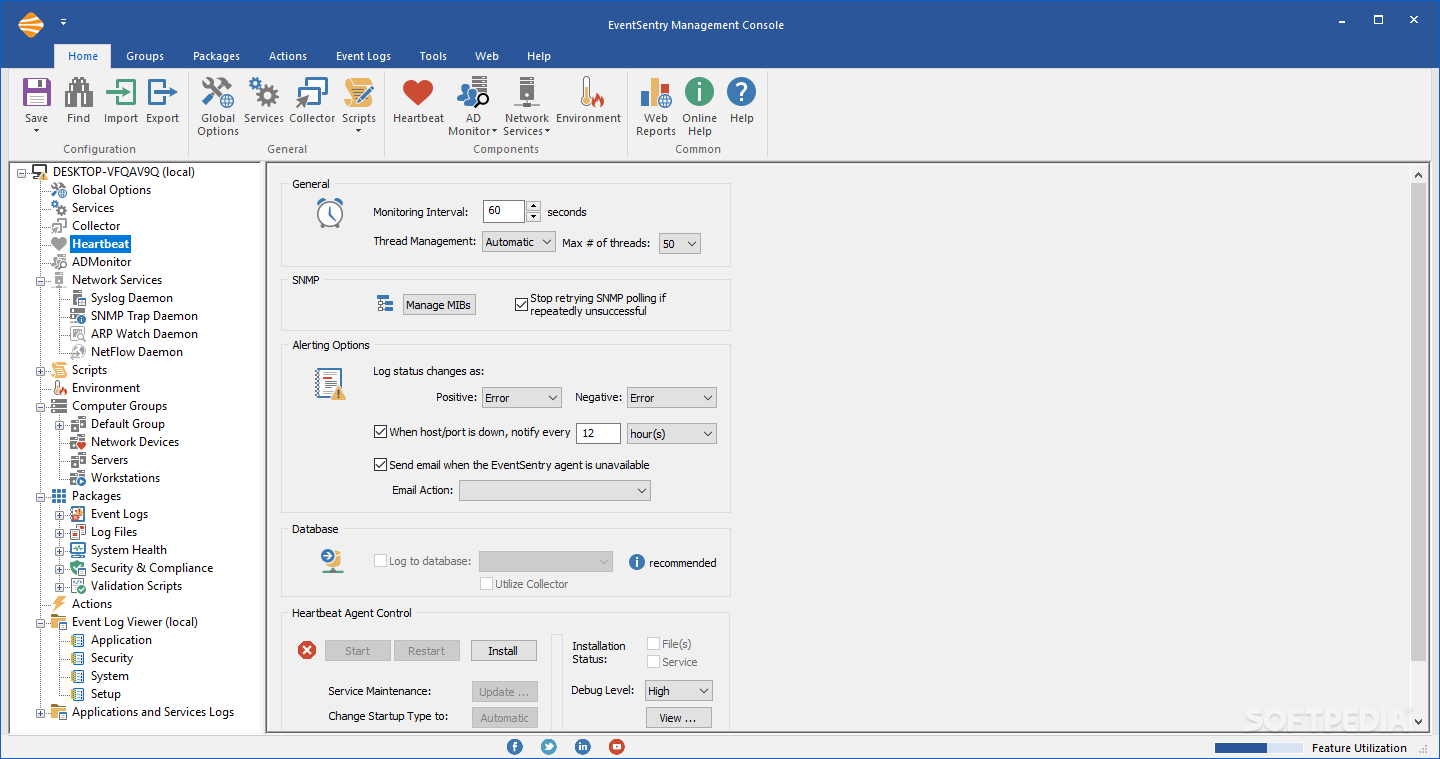
Task: Open the Email Action dropdown
Action: click(x=555, y=490)
